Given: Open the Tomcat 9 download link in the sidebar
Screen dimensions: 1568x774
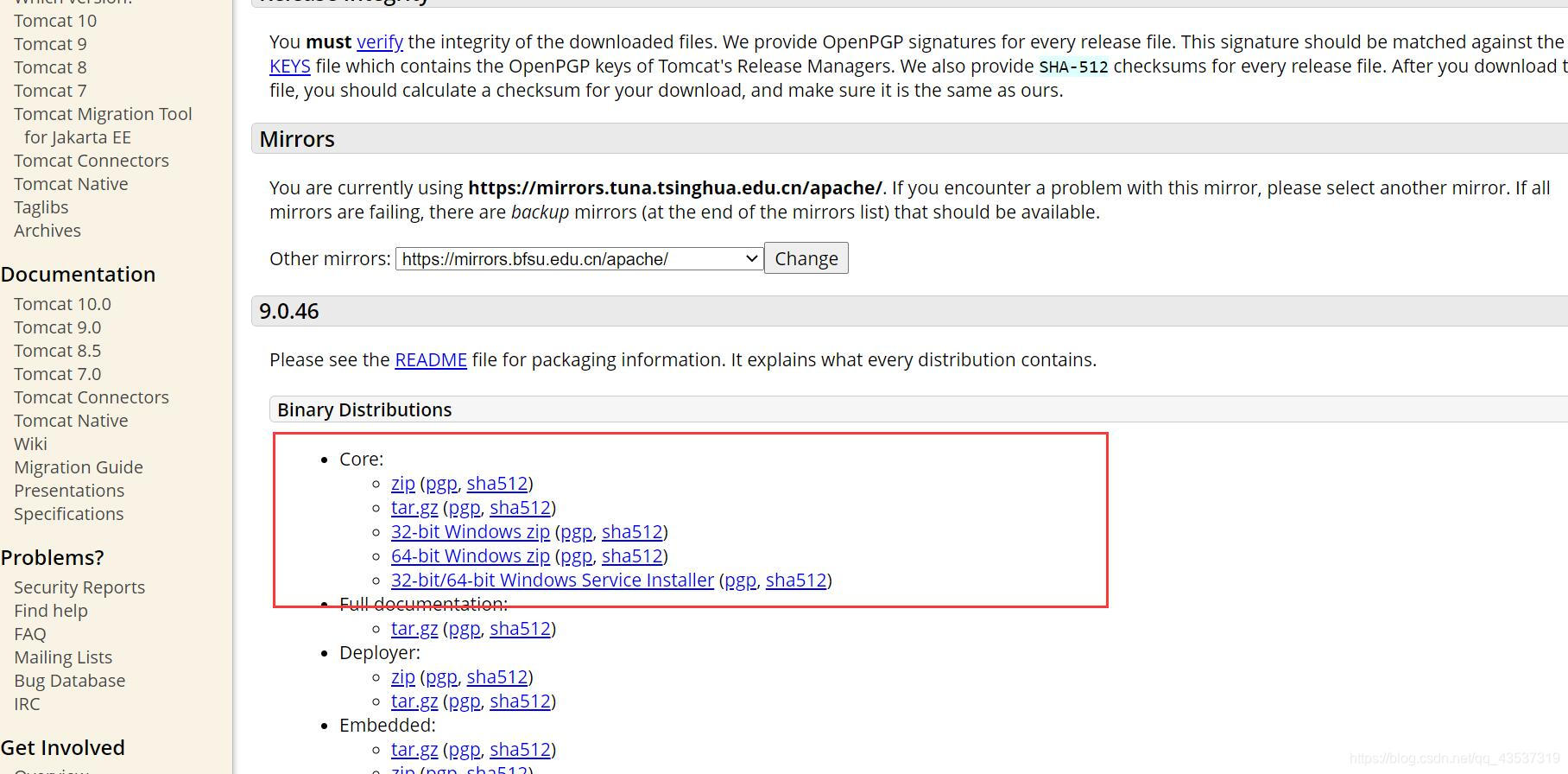Looking at the screenshot, I should [x=50, y=44].
